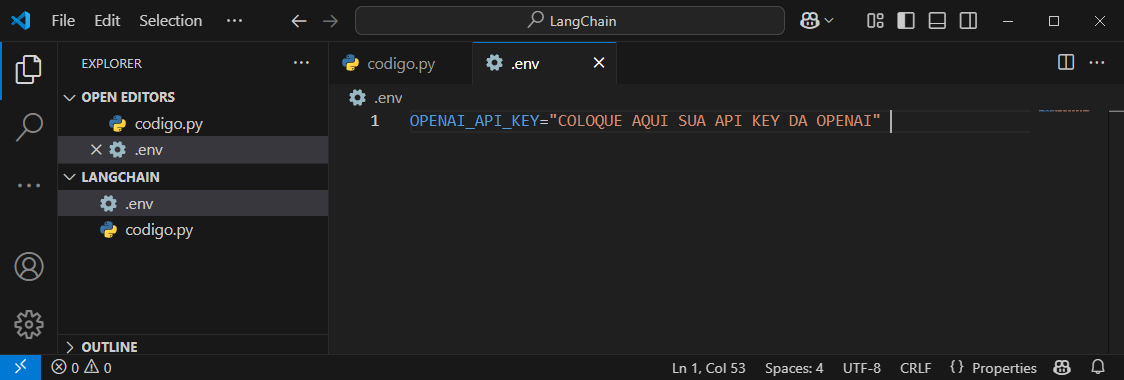Click the remote window indicator in status bar
This screenshot has height=380, width=1124.
20,368
